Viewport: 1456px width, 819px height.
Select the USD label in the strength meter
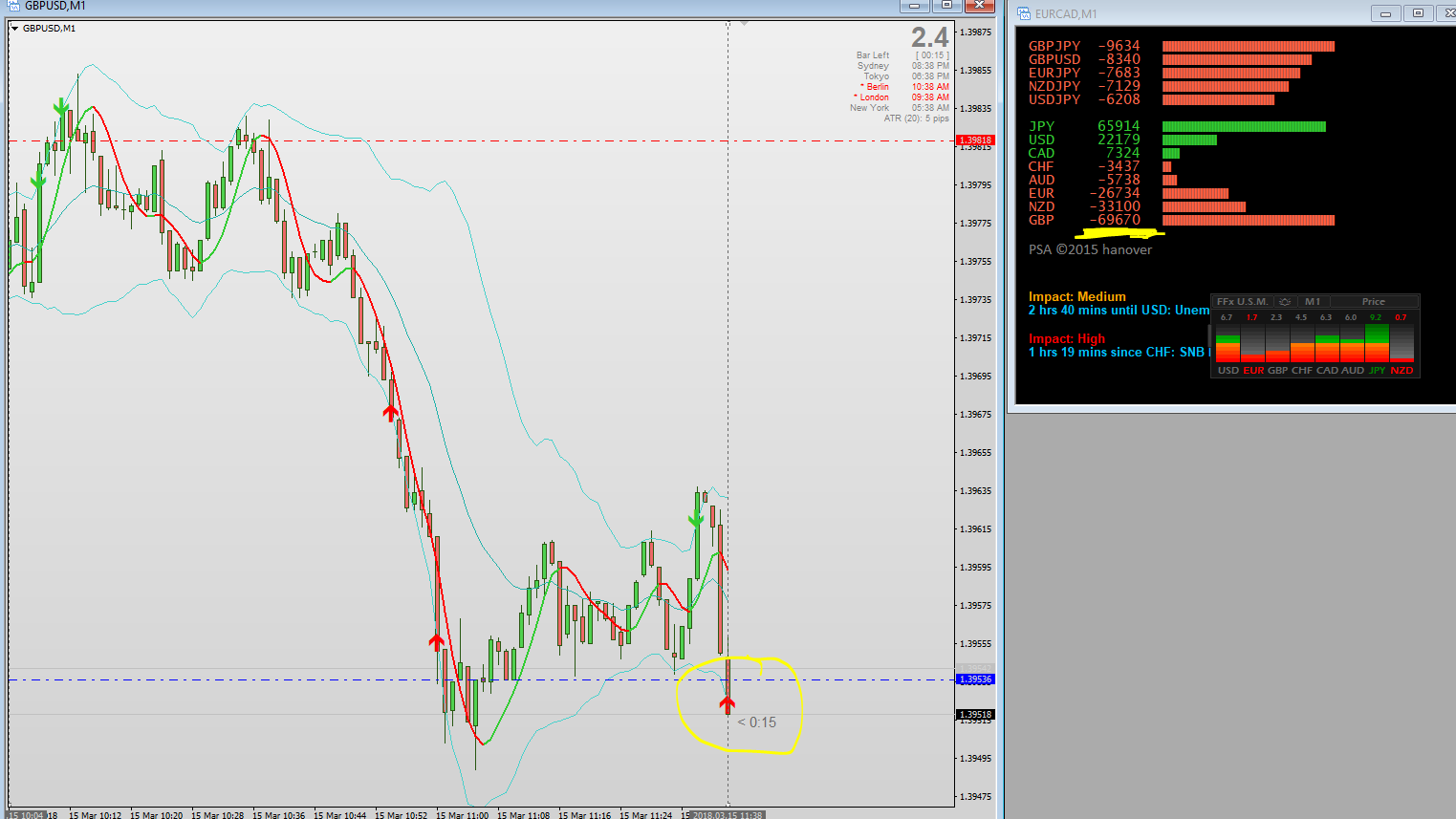(x=1228, y=371)
